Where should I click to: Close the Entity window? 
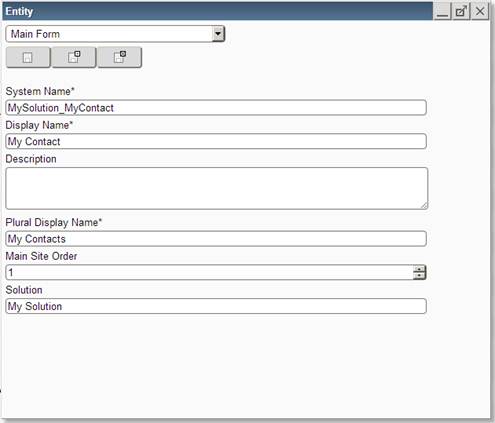[480, 11]
